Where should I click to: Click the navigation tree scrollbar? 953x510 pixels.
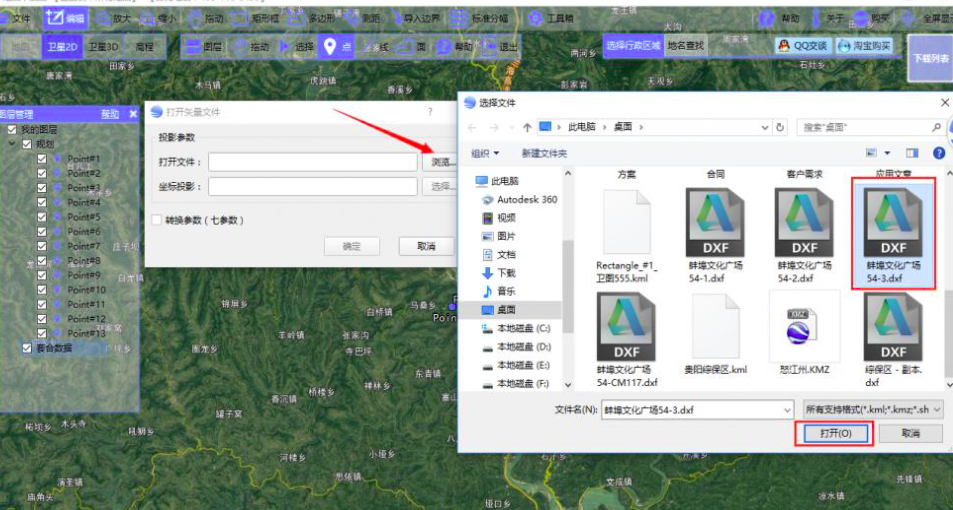[568, 286]
